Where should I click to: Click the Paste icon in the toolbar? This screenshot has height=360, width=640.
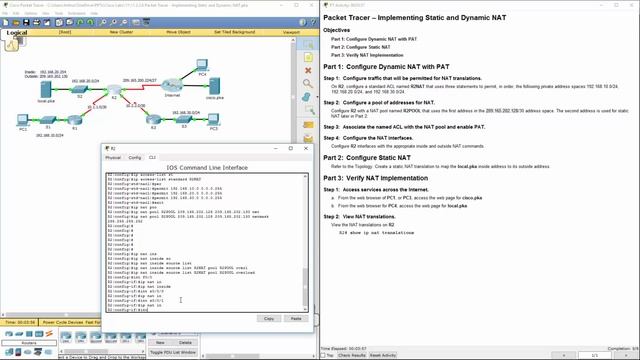click(69, 22)
